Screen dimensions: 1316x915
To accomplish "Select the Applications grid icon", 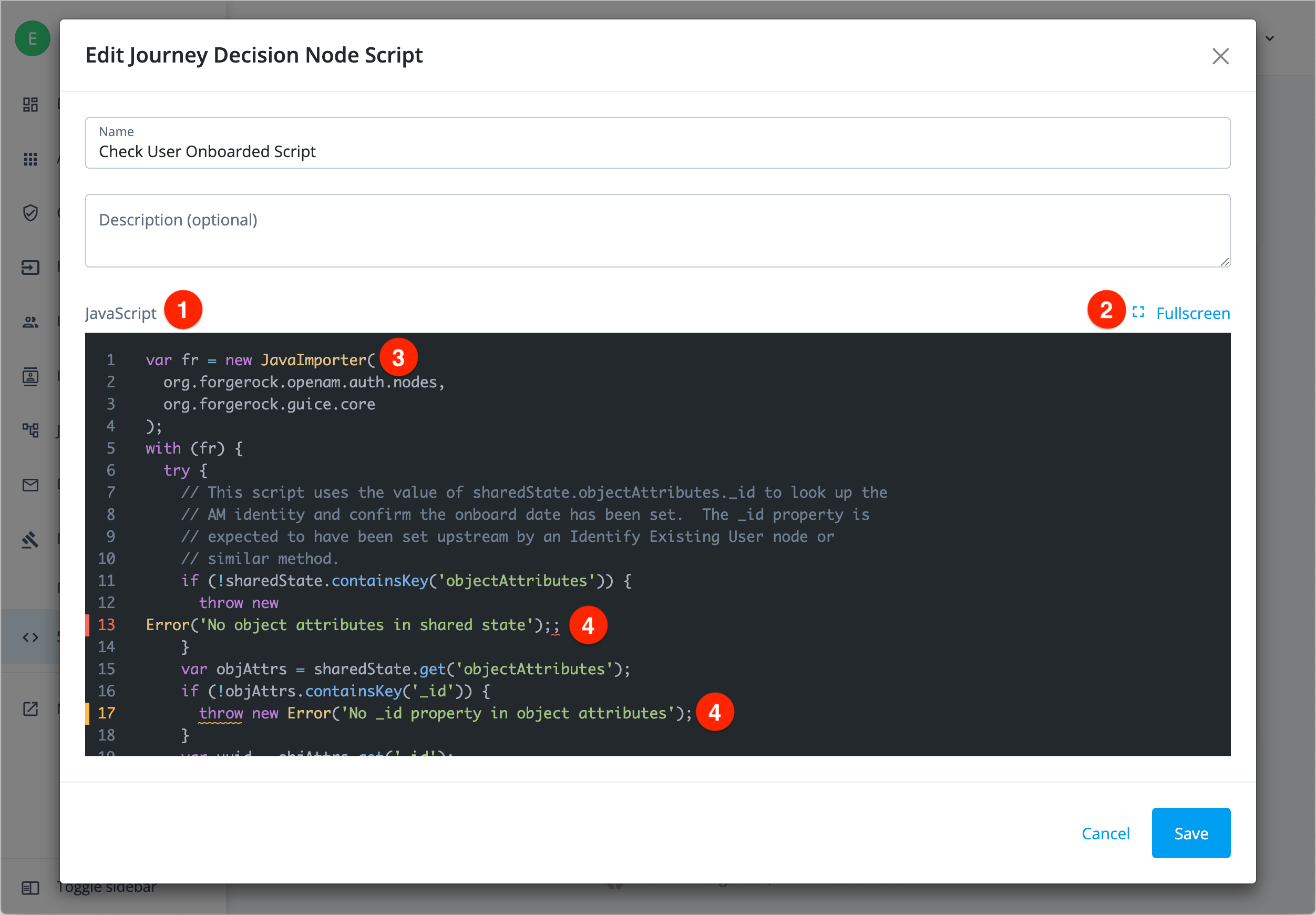I will click(30, 159).
